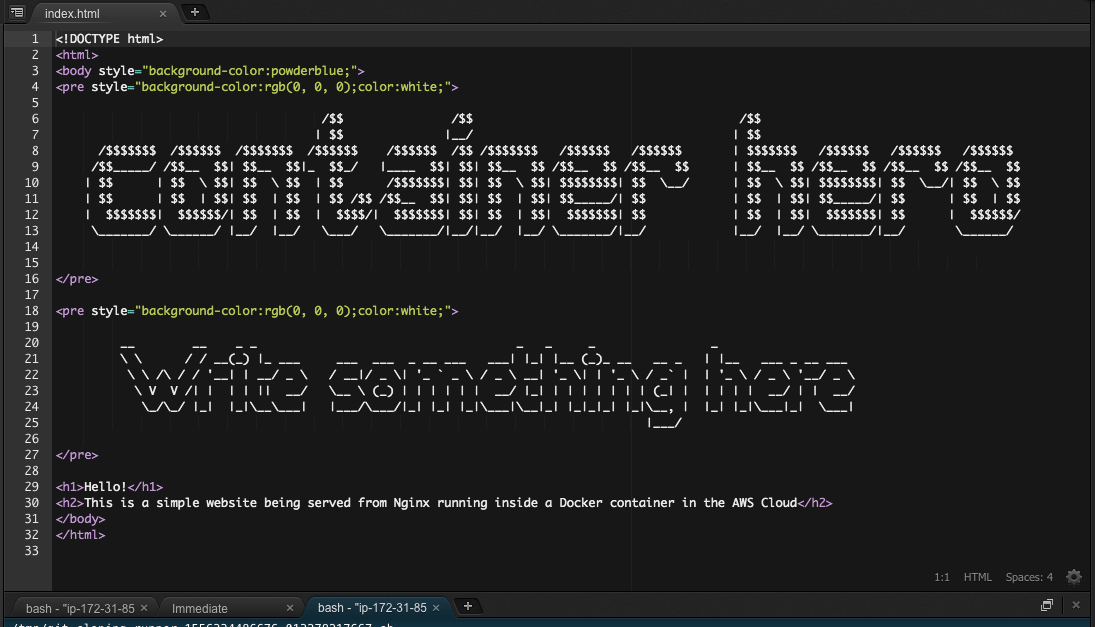Click the </pre> tag on line 16
Screen dimensions: 1095x627
77,279
